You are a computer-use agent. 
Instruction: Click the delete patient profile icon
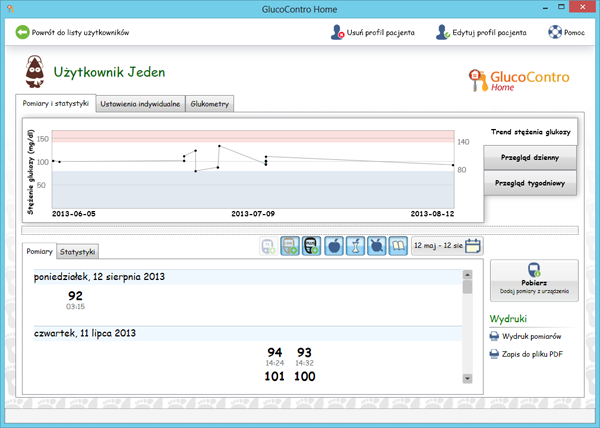(x=337, y=33)
